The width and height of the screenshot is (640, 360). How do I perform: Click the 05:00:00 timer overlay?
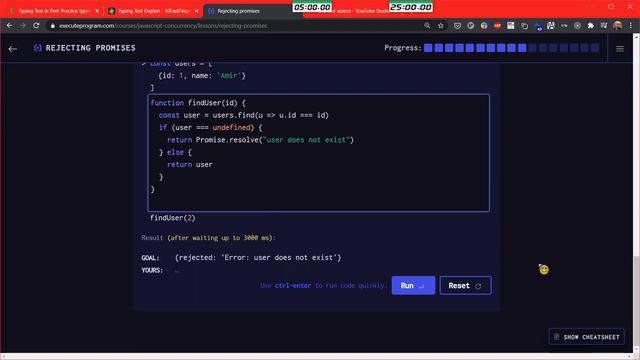pos(312,7)
